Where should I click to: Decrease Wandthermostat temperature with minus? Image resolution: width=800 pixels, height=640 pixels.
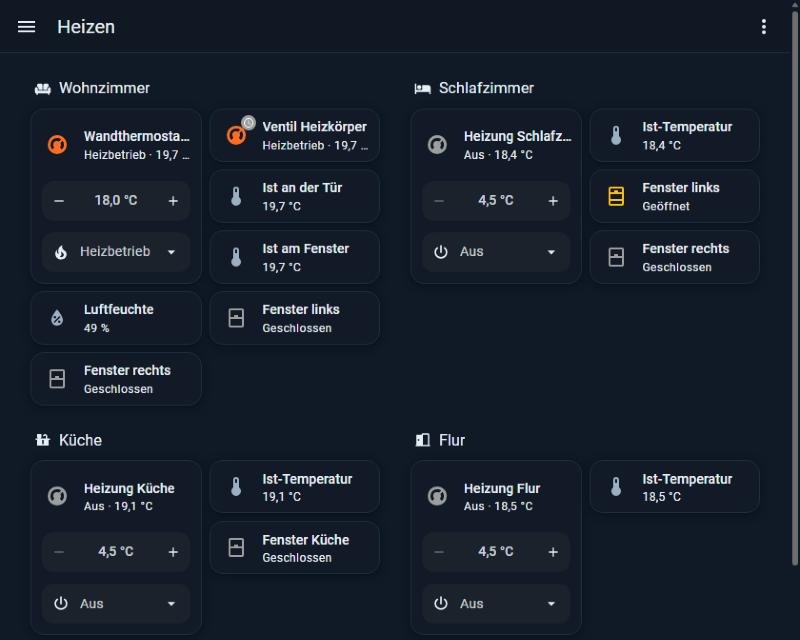coord(59,201)
